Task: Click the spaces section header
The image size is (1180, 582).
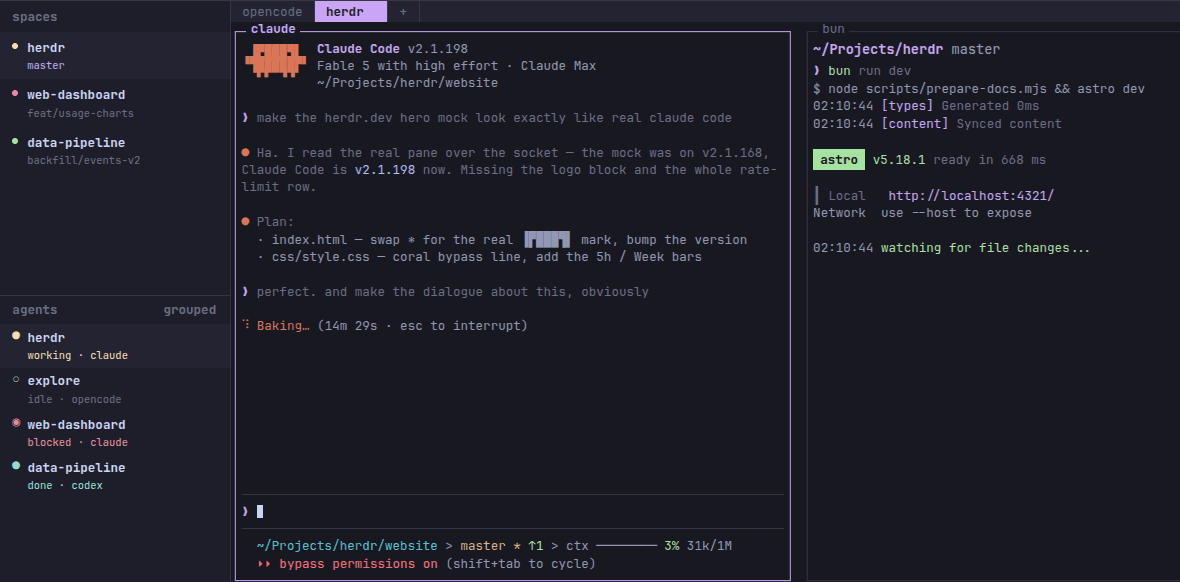Action: pyautogui.click(x=35, y=17)
